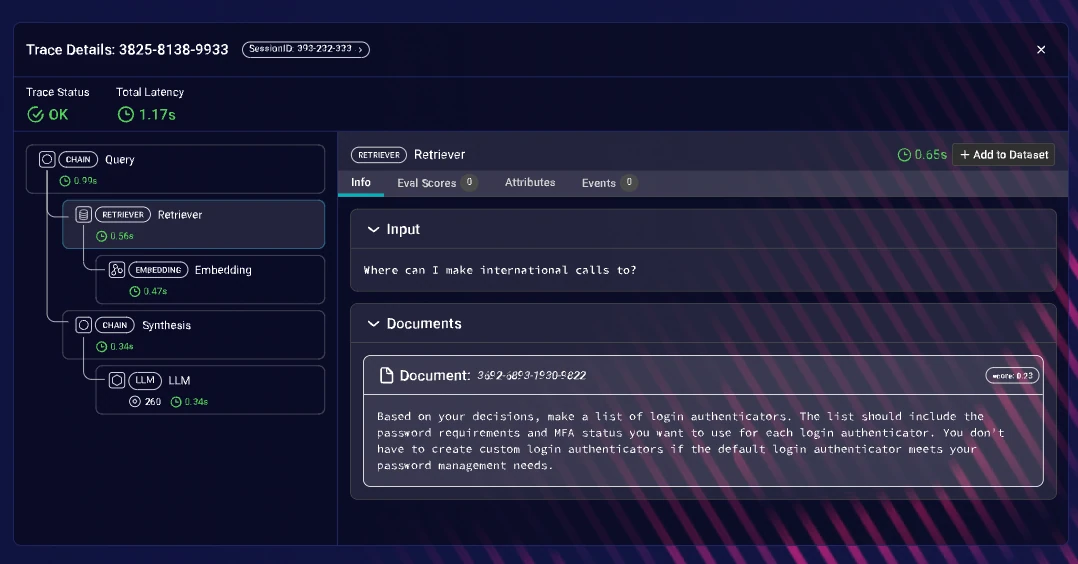Open the SessionID 393-232-333 badge

306,50
